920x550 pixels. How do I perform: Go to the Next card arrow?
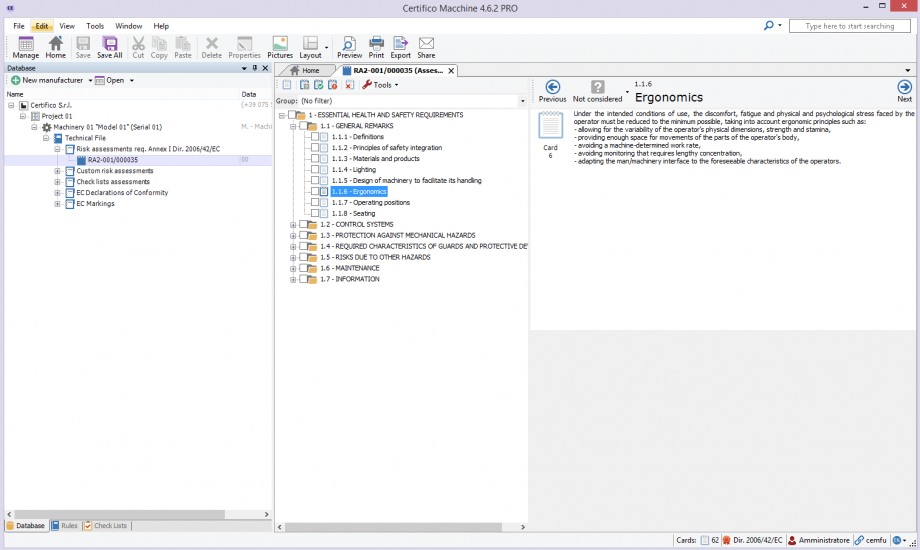tap(904, 88)
